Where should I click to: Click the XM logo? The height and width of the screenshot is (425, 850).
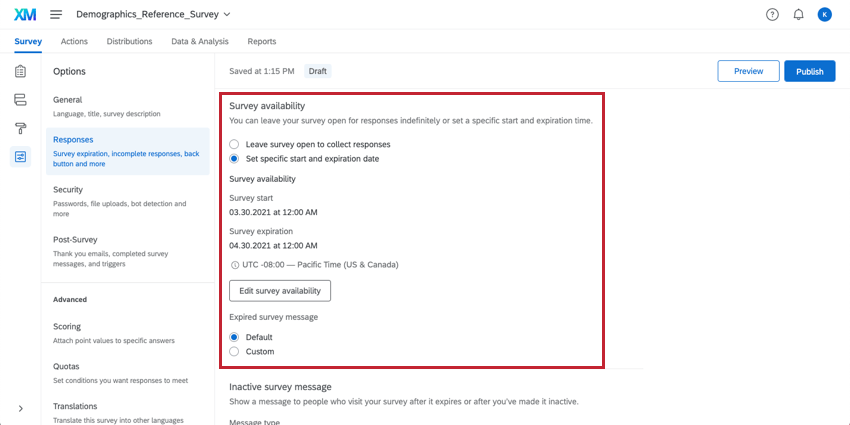tap(25, 15)
